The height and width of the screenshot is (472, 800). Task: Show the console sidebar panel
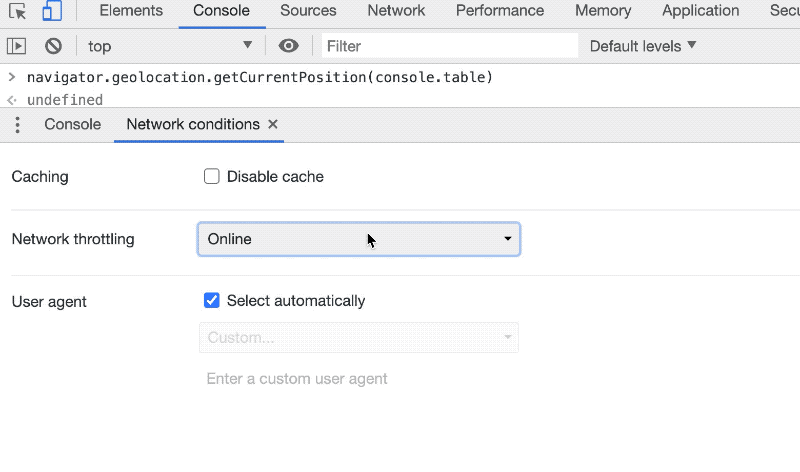tap(16, 46)
